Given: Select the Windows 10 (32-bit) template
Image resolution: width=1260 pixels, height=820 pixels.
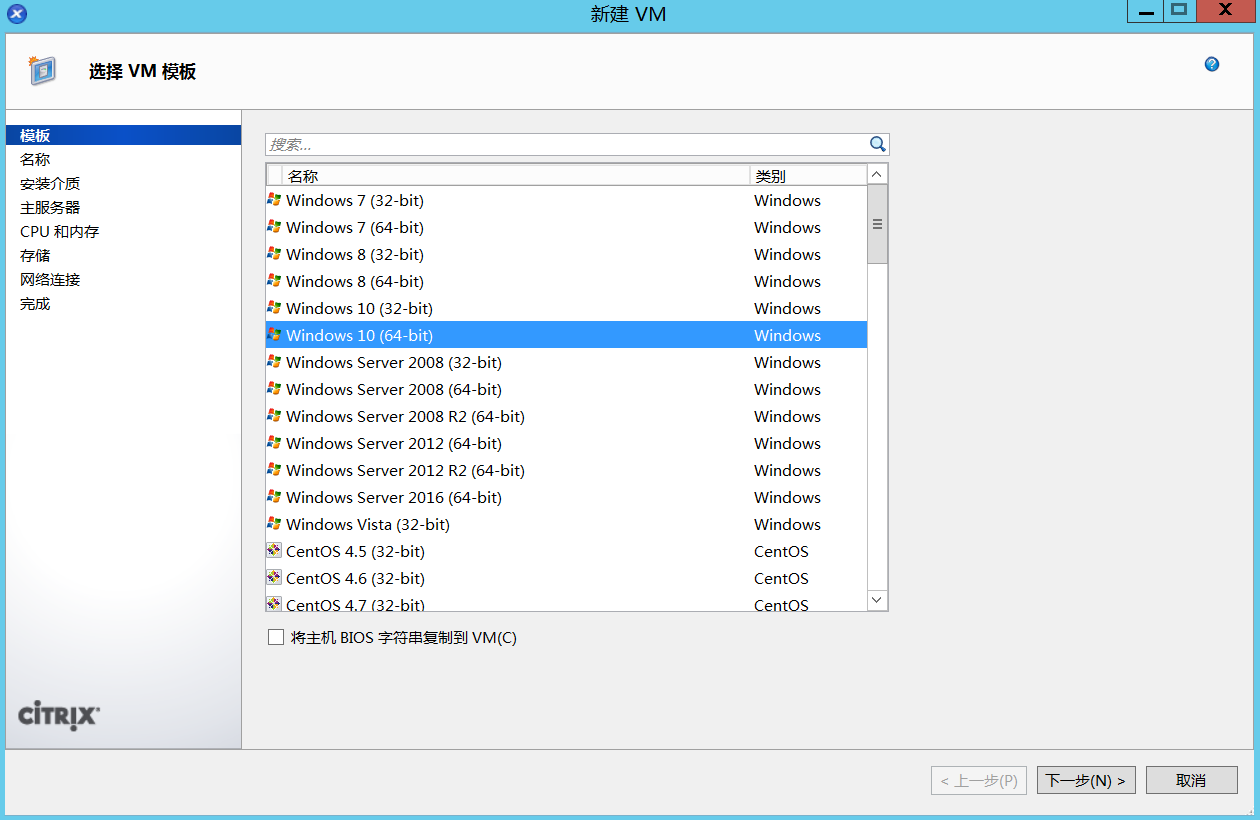Looking at the screenshot, I should coord(566,308).
